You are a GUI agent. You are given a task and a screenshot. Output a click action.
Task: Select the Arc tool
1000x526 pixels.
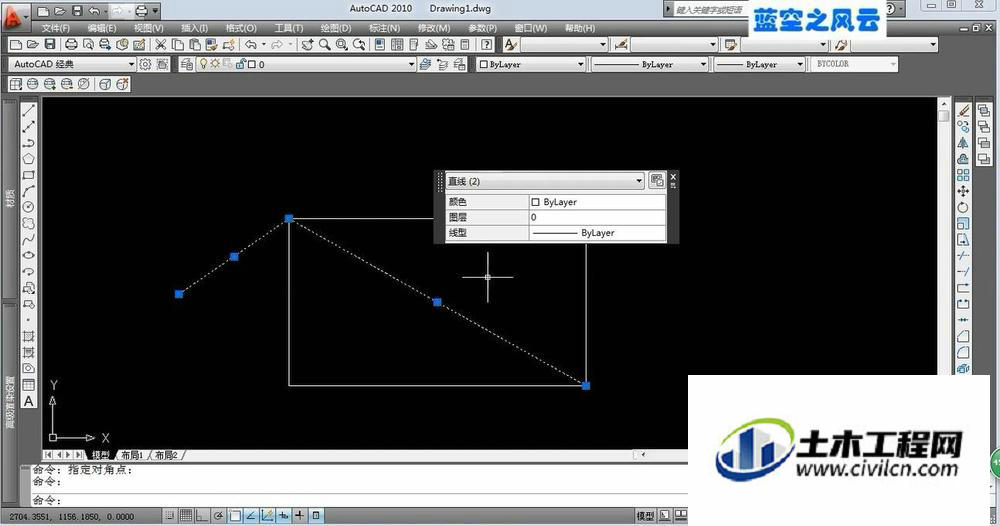(x=29, y=191)
